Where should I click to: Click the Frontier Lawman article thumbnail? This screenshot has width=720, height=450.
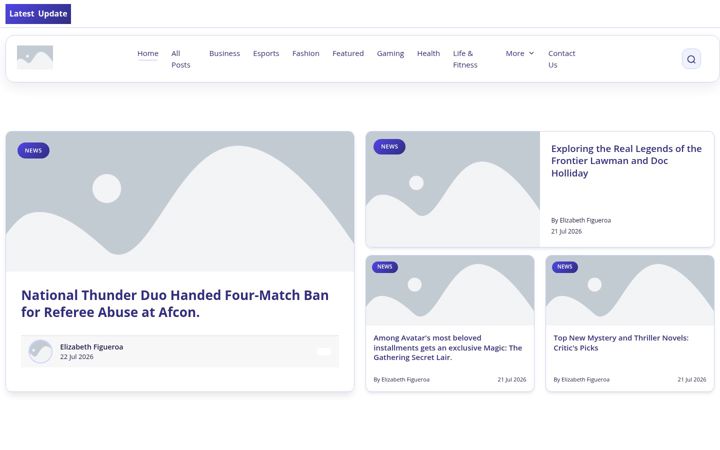[x=453, y=189]
